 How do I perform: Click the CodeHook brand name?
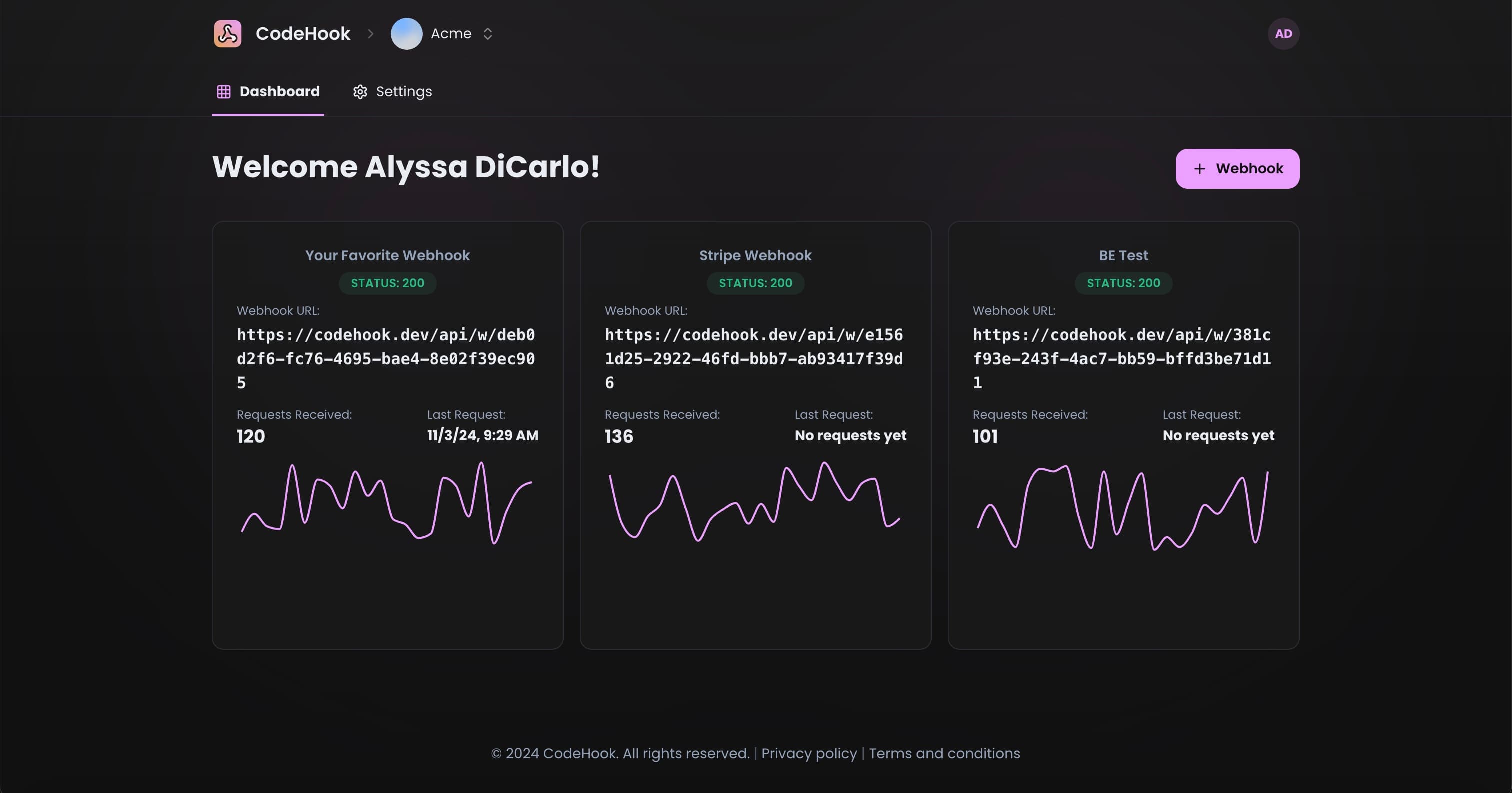(303, 34)
